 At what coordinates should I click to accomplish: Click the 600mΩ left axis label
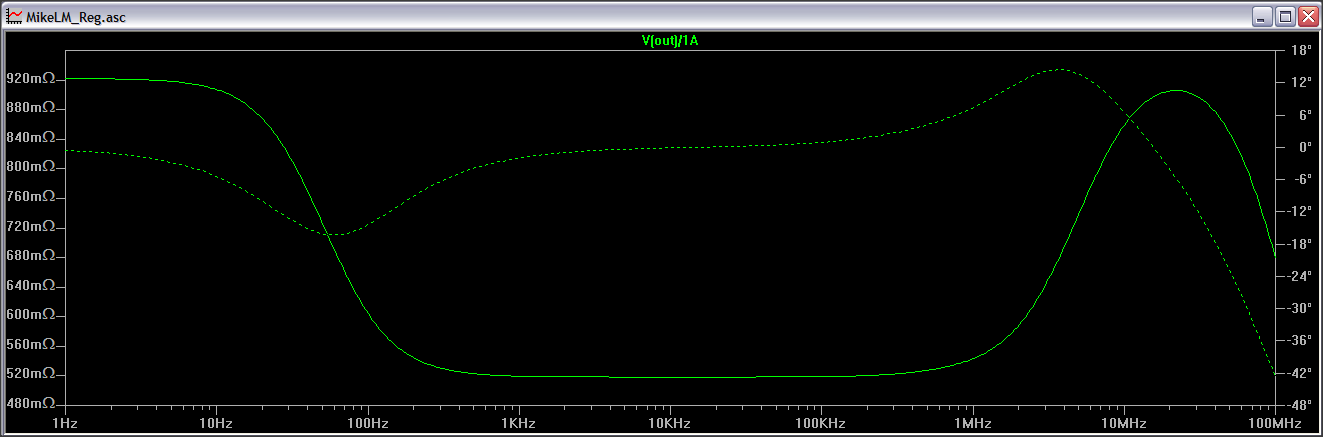[29, 315]
